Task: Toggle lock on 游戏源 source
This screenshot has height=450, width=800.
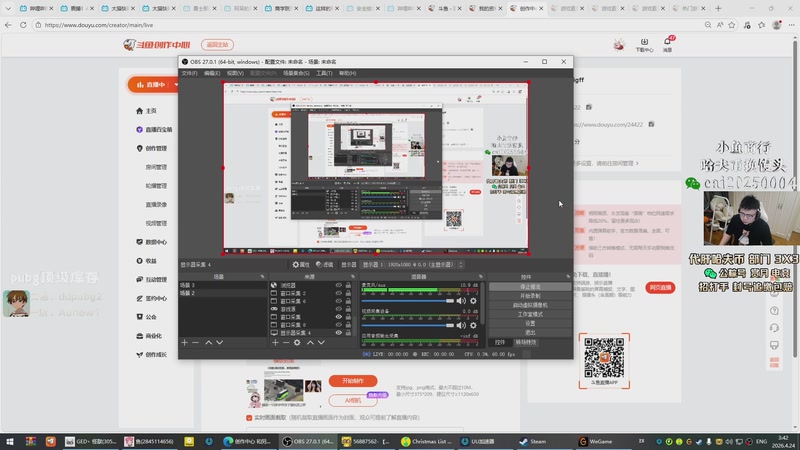Action: coord(348,309)
